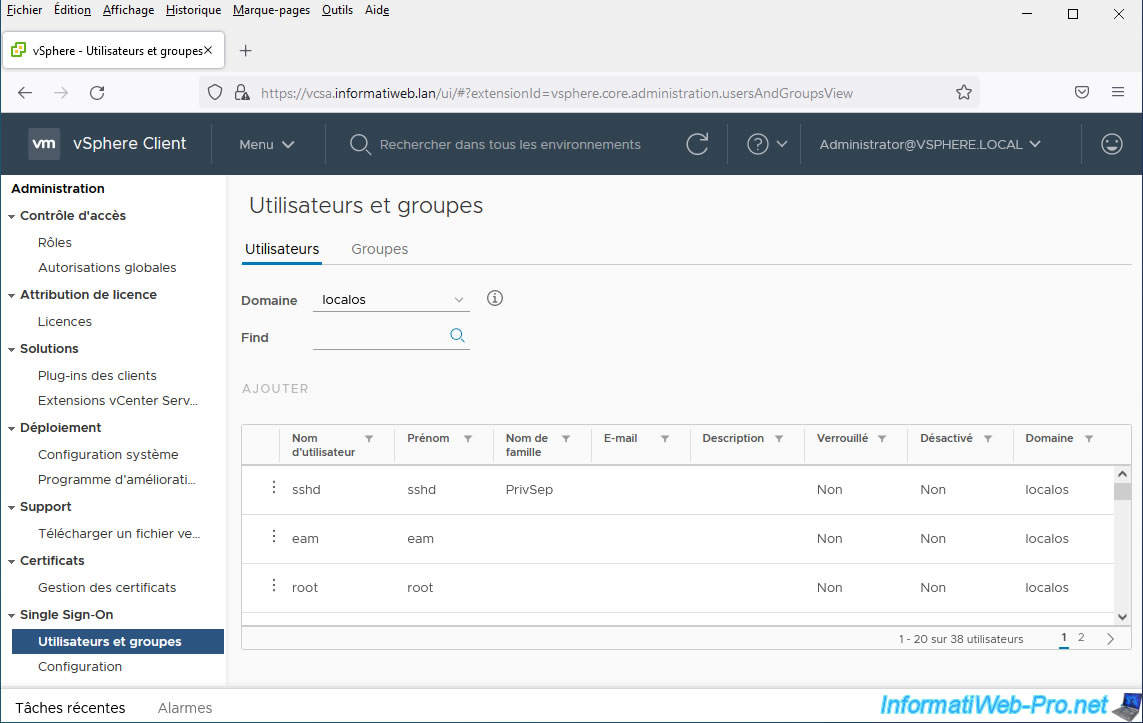Select the Utilisateurs tab
1143x723 pixels.
282,249
